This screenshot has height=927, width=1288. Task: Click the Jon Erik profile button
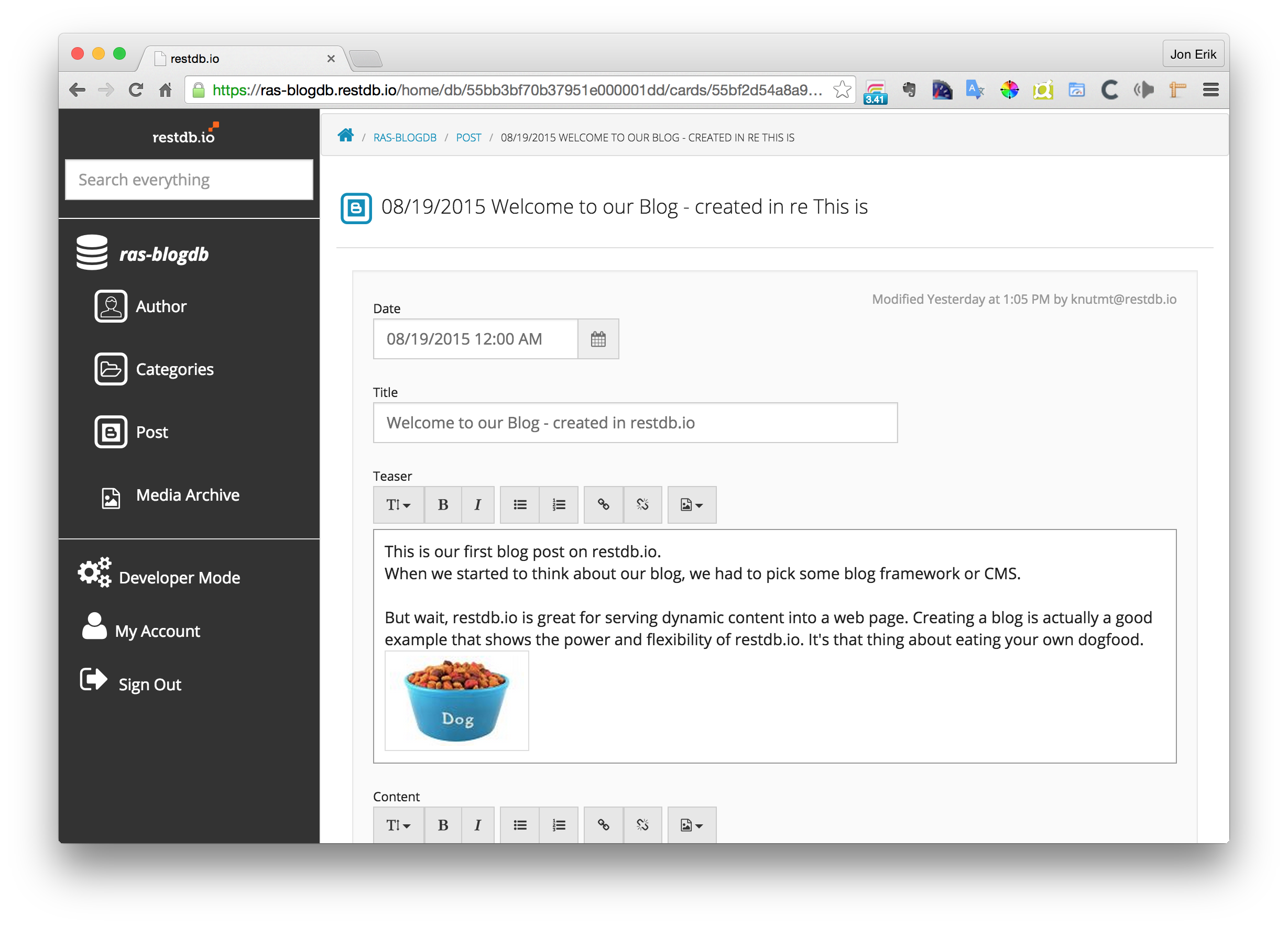(1193, 54)
